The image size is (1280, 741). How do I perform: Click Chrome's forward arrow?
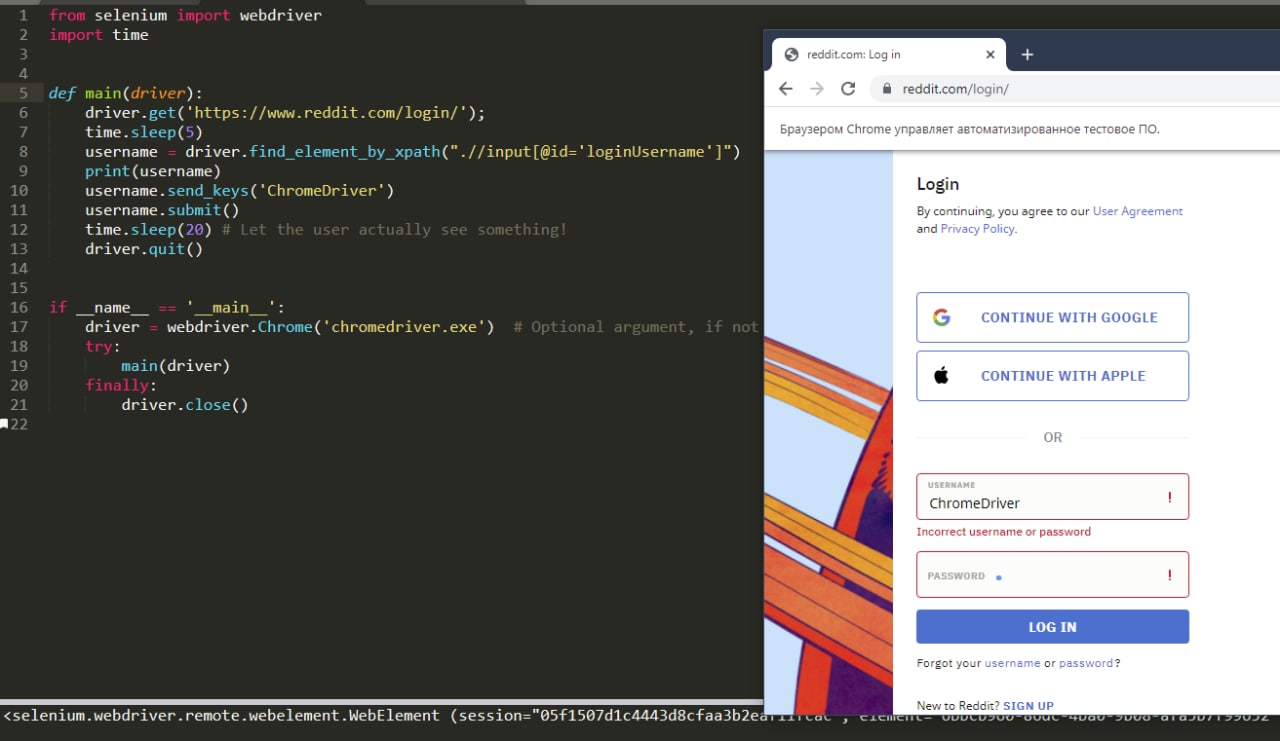(817, 89)
